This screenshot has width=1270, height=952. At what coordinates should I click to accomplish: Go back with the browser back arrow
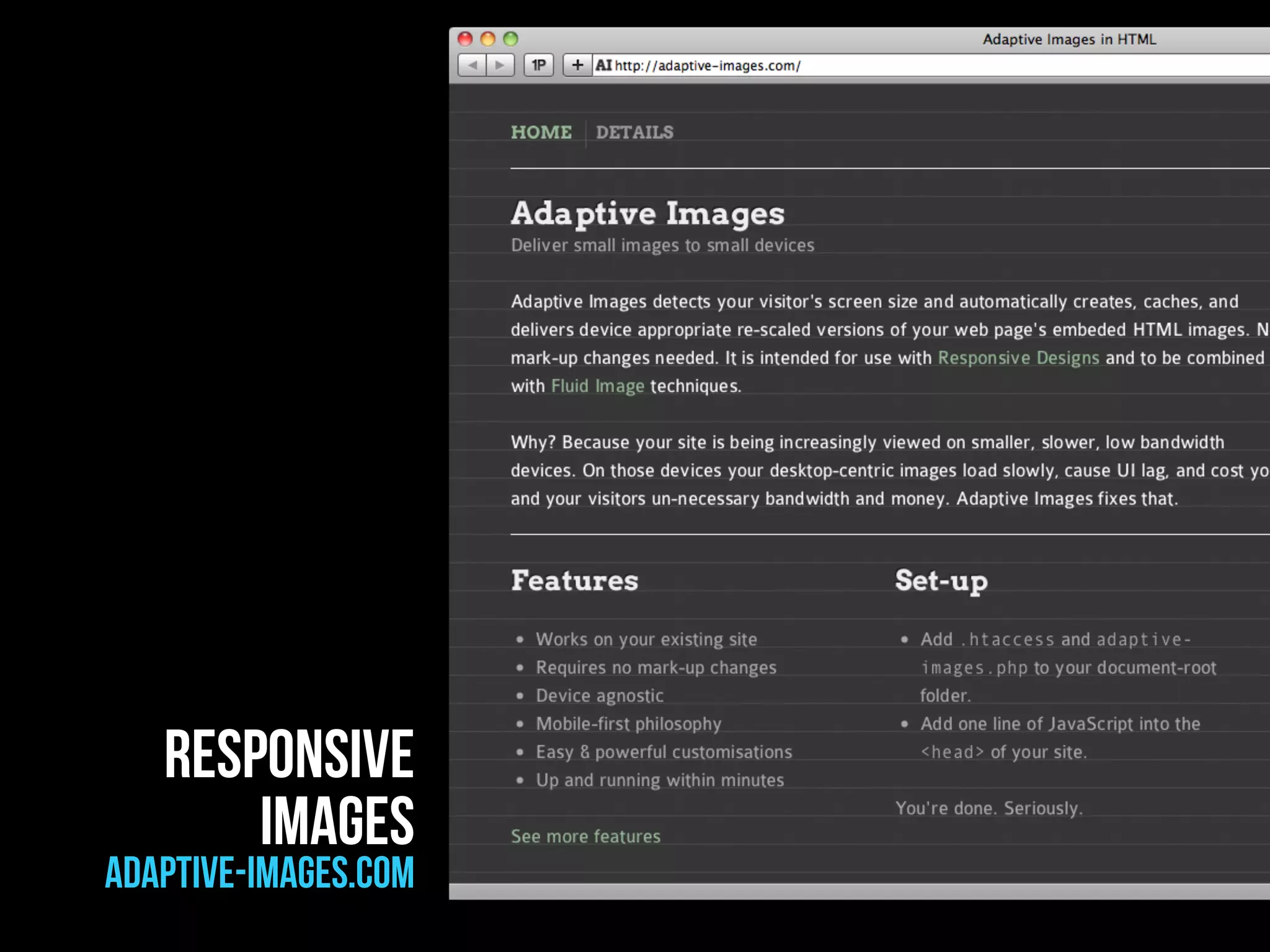pyautogui.click(x=472, y=65)
